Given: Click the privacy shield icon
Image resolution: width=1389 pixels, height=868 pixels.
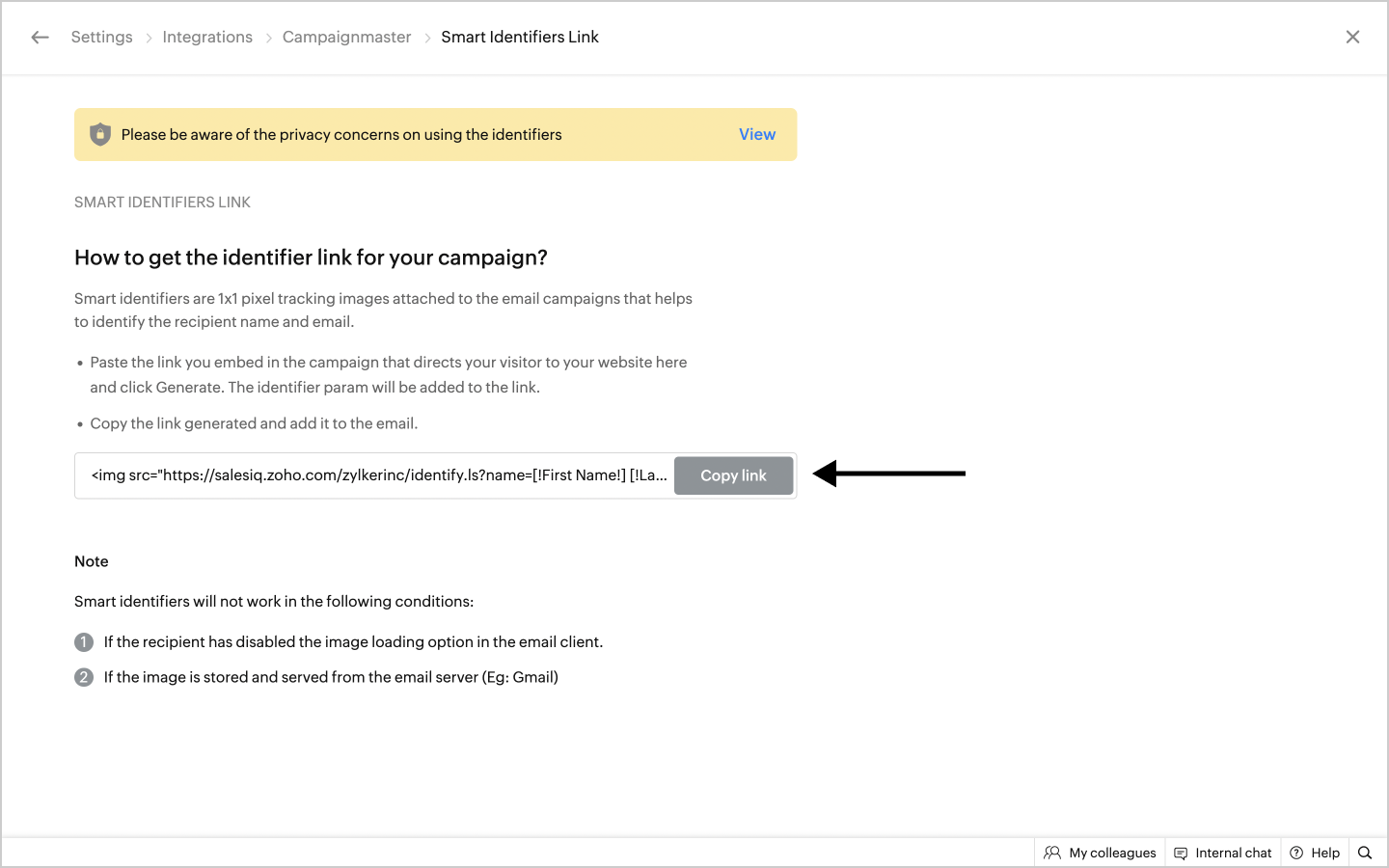Looking at the screenshot, I should pyautogui.click(x=100, y=134).
